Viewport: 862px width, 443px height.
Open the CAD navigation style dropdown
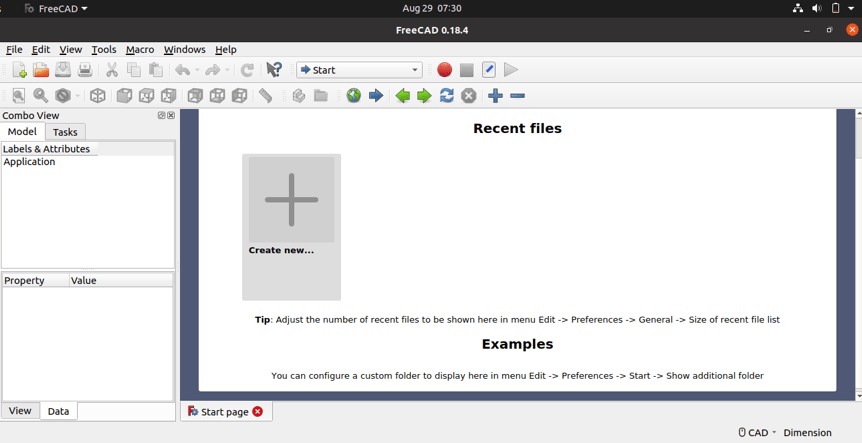pos(758,433)
